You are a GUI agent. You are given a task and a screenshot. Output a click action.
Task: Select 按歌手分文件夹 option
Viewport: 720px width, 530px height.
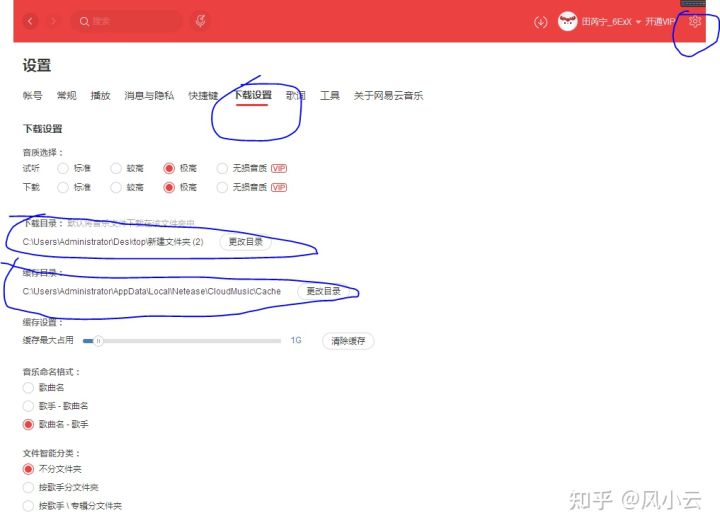(x=28, y=487)
